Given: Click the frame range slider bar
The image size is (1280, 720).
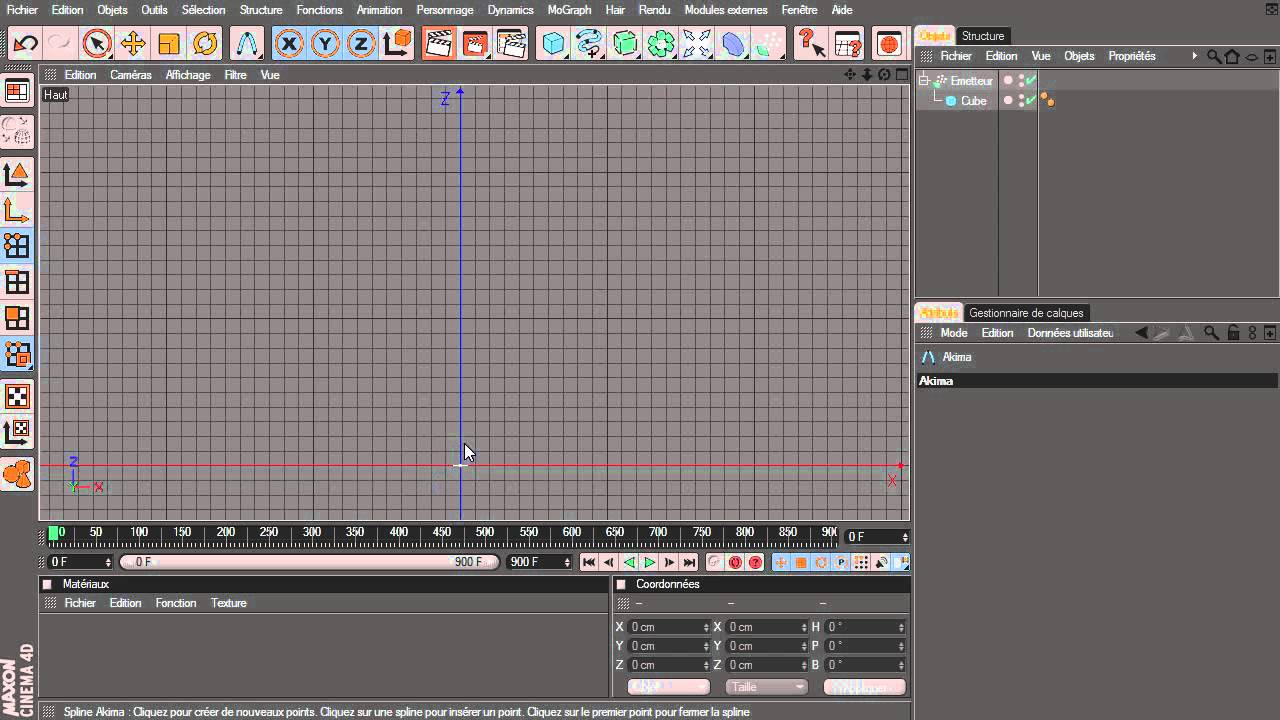Looking at the screenshot, I should point(309,562).
